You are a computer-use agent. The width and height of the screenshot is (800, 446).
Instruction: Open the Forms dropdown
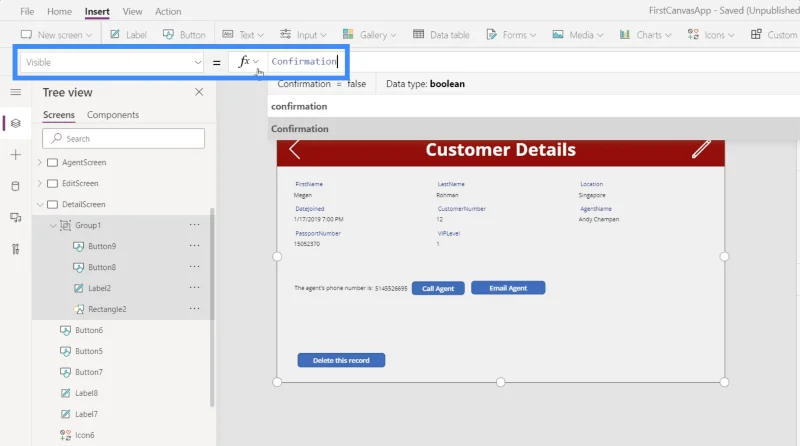tap(511, 35)
